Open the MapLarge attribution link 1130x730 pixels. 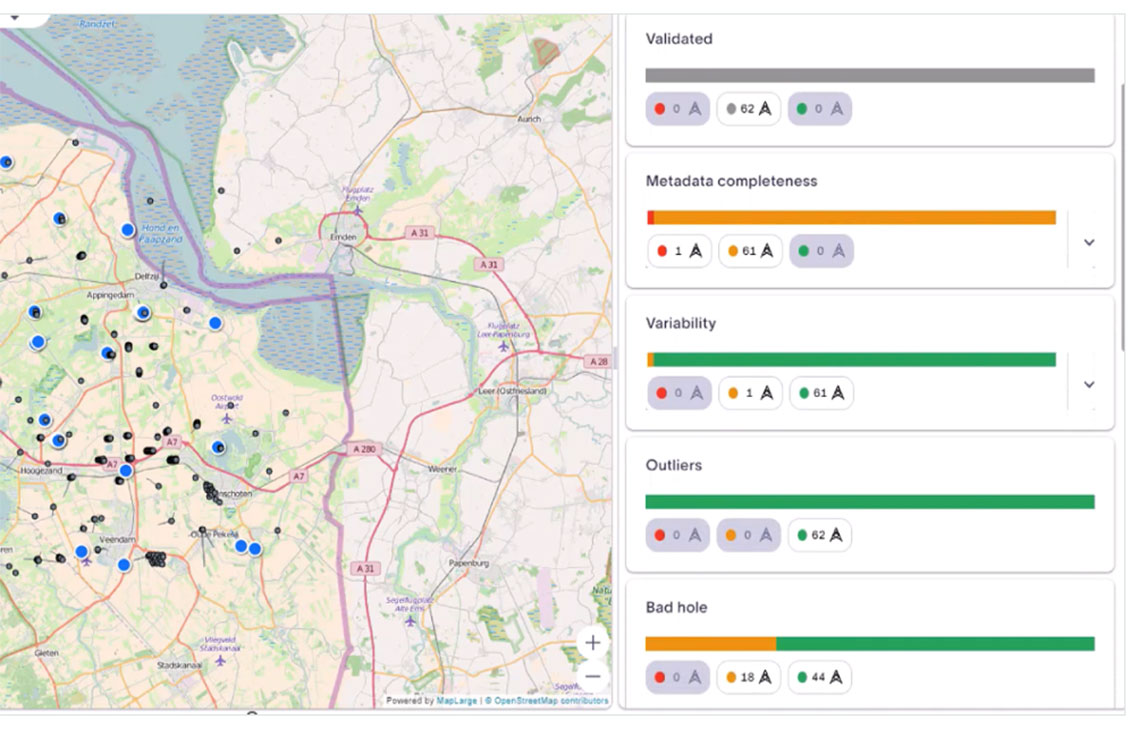pyautogui.click(x=456, y=701)
